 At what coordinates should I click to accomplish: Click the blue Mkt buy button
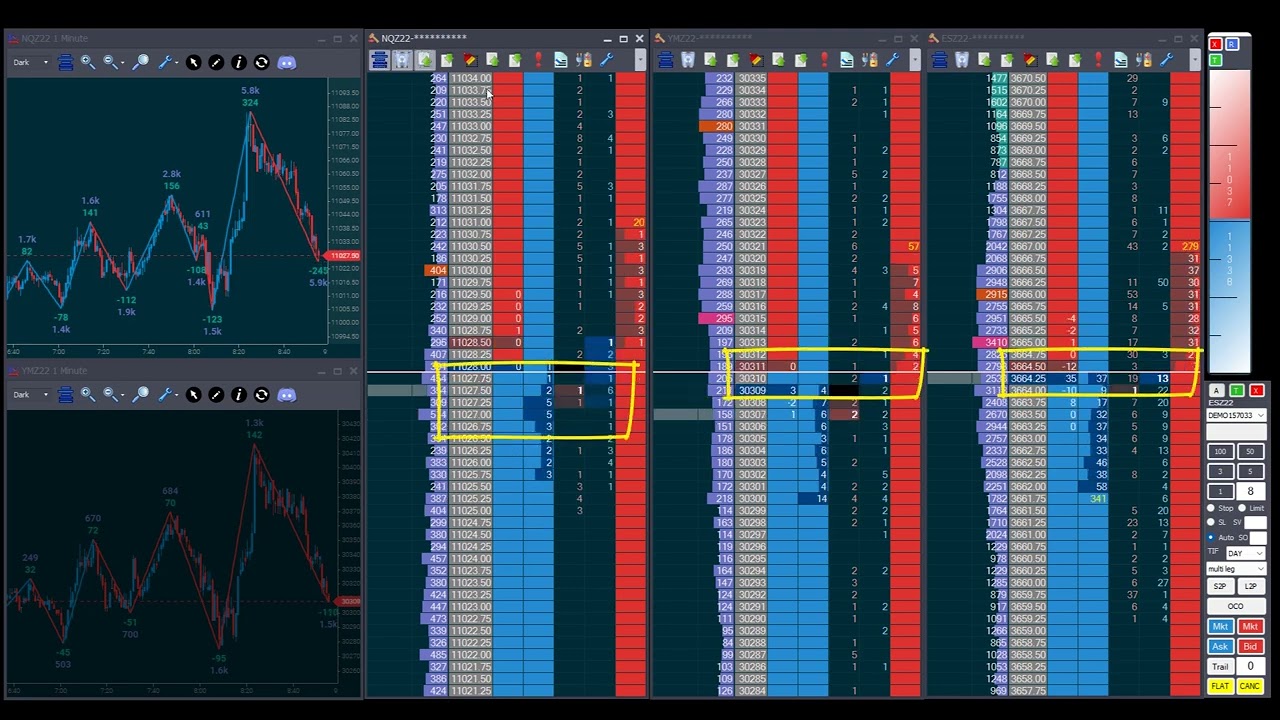click(x=1220, y=626)
